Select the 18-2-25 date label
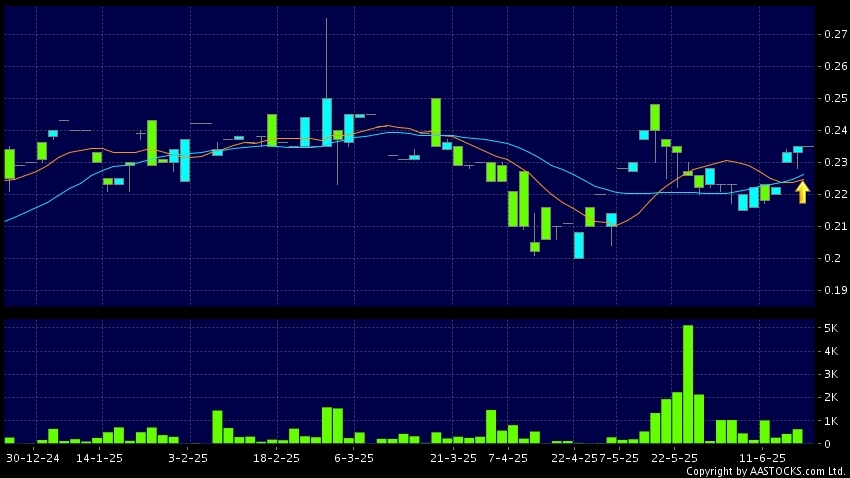This screenshot has height=478, width=850. (x=276, y=458)
